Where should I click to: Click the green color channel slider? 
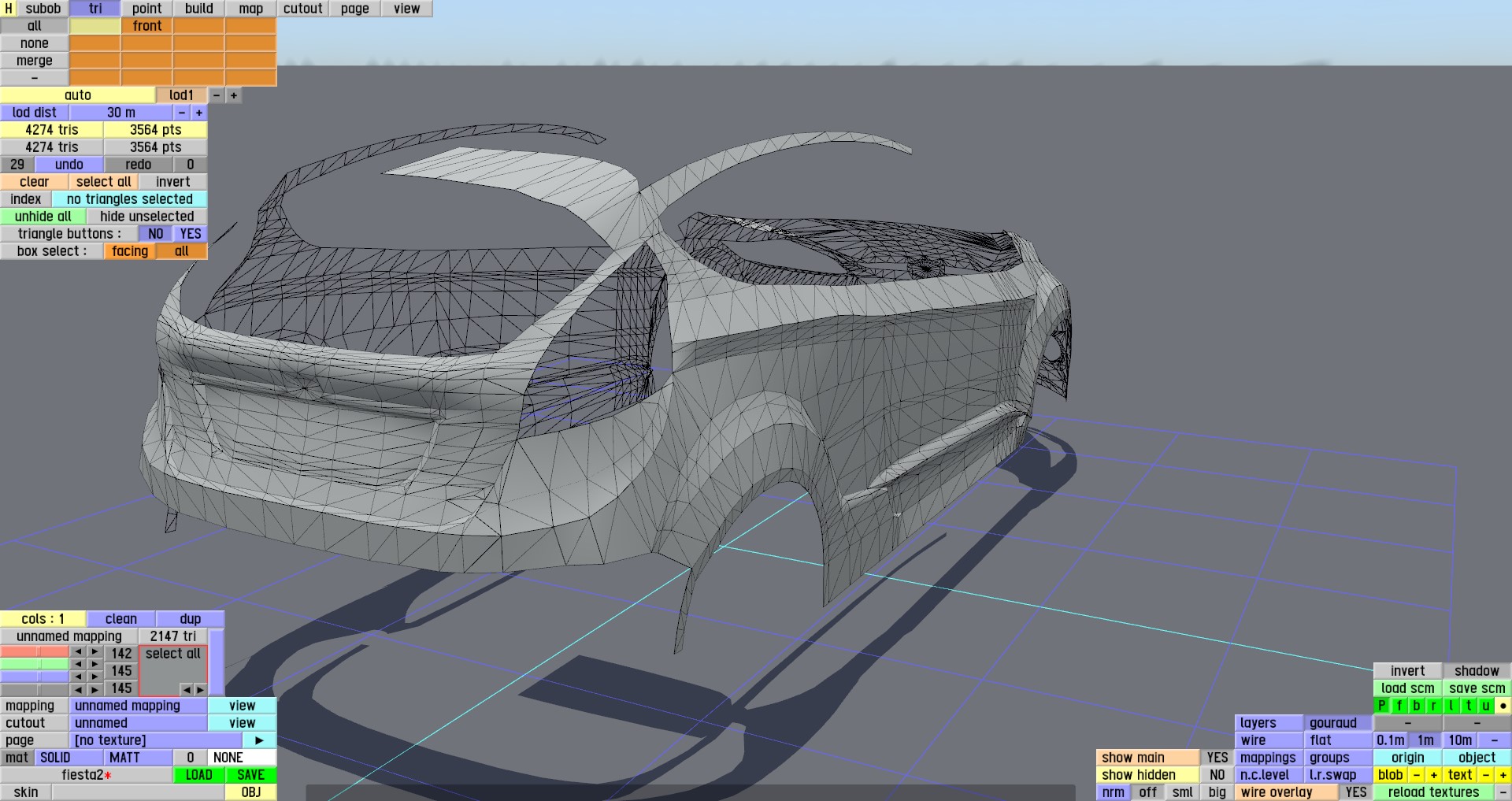[35, 665]
